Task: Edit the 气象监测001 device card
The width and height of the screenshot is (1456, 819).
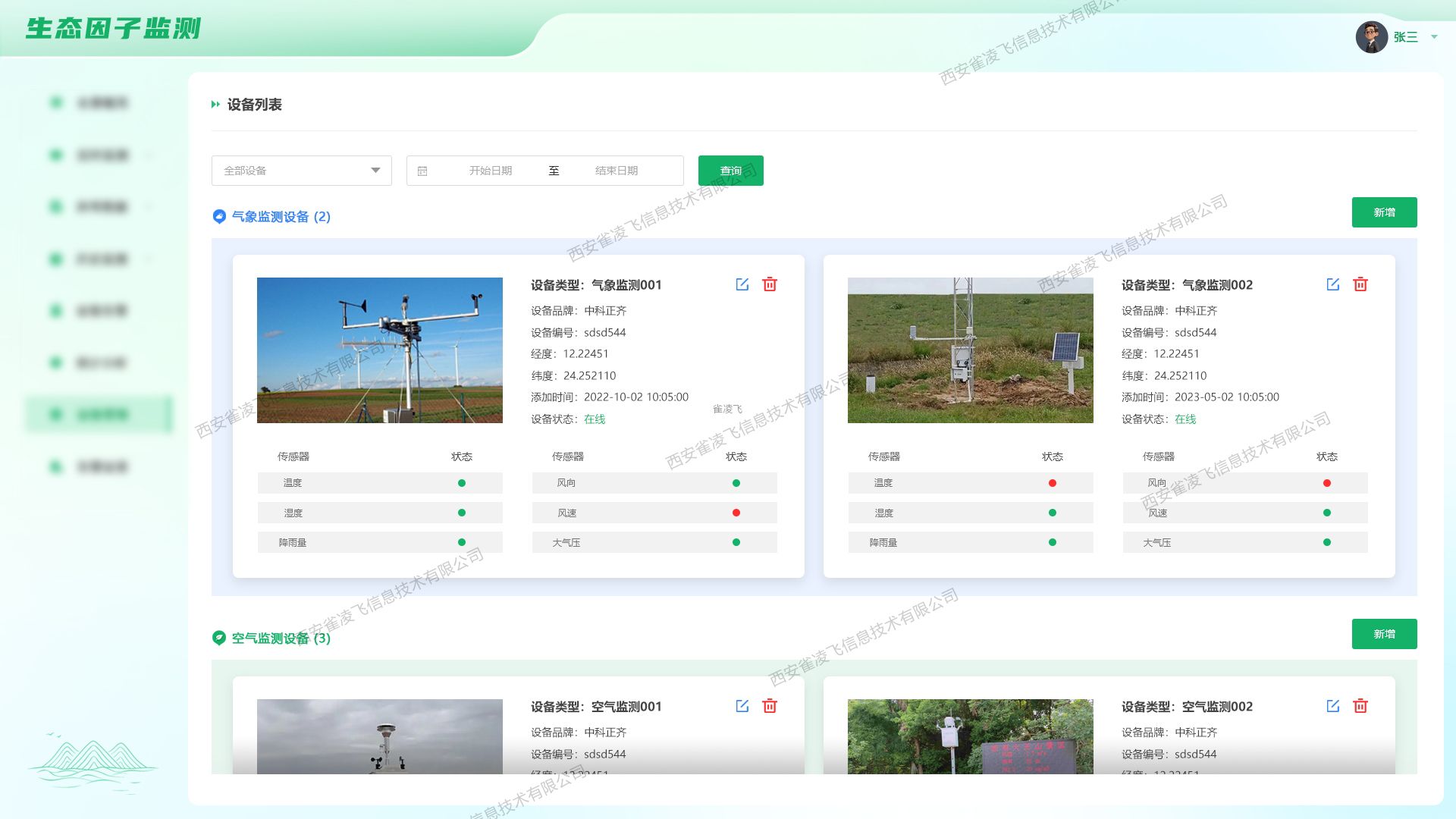Action: (742, 284)
